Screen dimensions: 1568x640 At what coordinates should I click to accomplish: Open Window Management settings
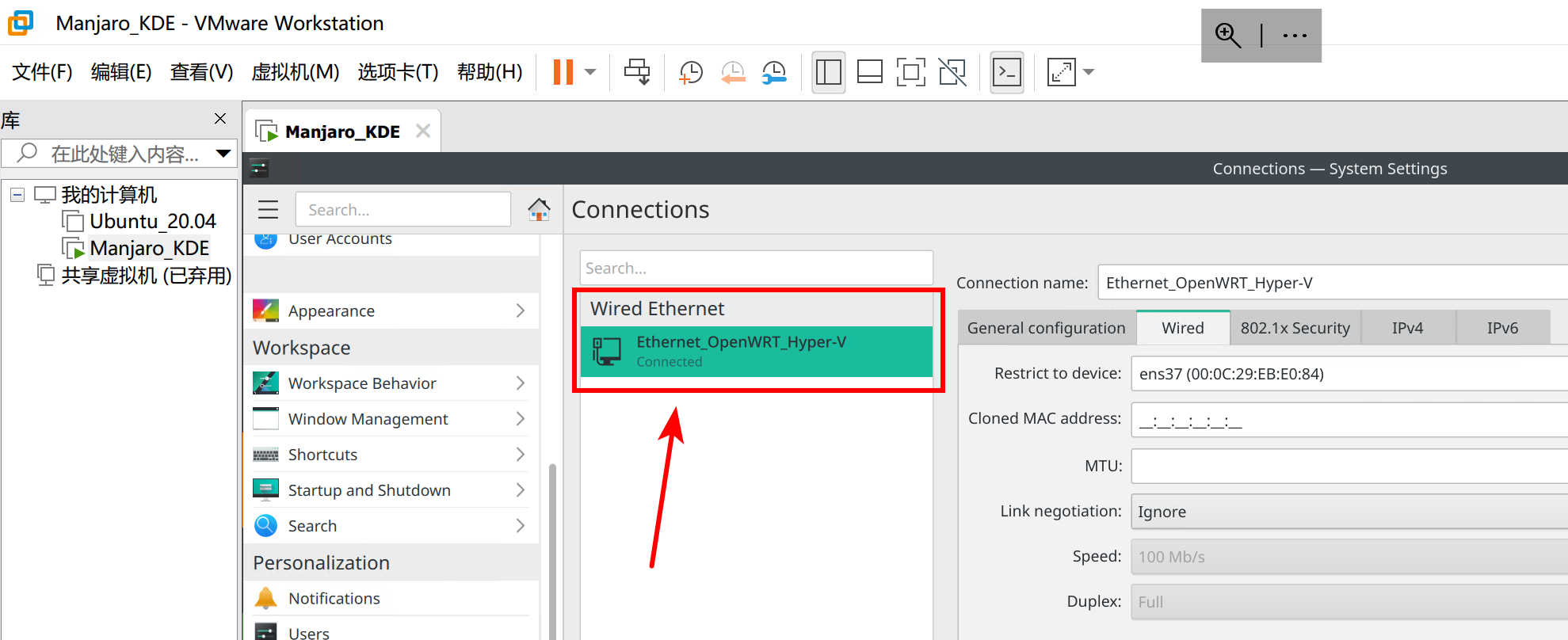[391, 418]
